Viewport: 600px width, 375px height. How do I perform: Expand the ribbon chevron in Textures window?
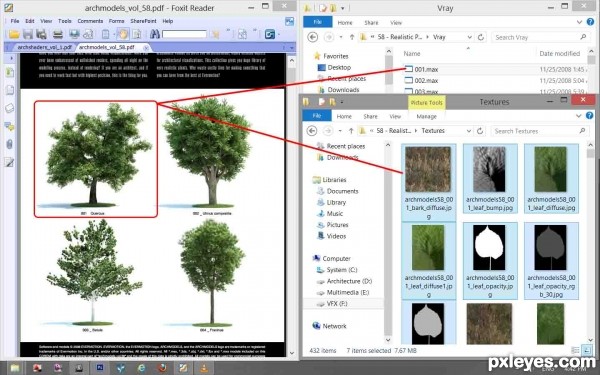[579, 116]
